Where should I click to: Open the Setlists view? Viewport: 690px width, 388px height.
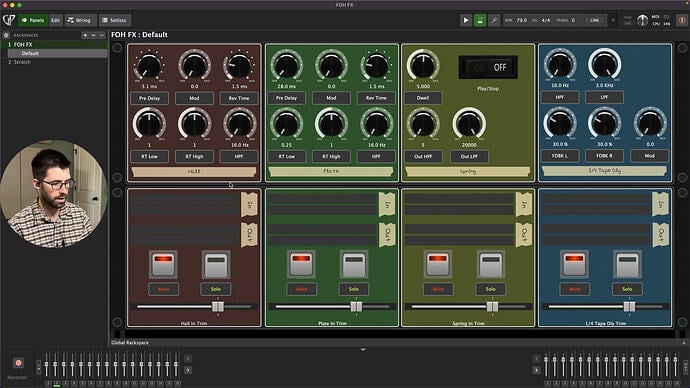[x=114, y=20]
